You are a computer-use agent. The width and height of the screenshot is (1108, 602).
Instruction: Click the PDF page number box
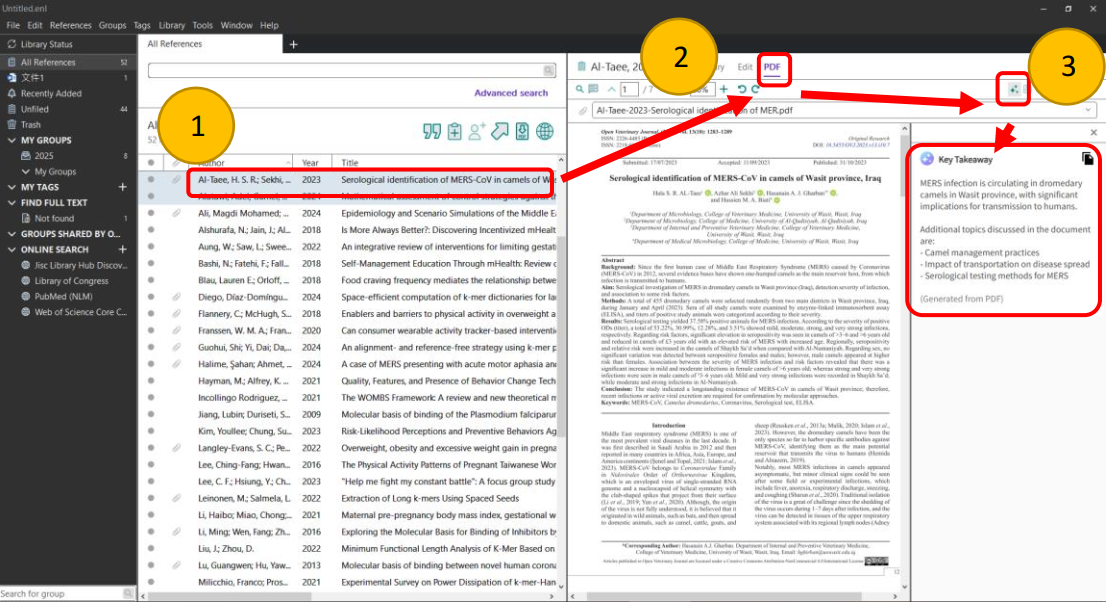click(x=629, y=89)
